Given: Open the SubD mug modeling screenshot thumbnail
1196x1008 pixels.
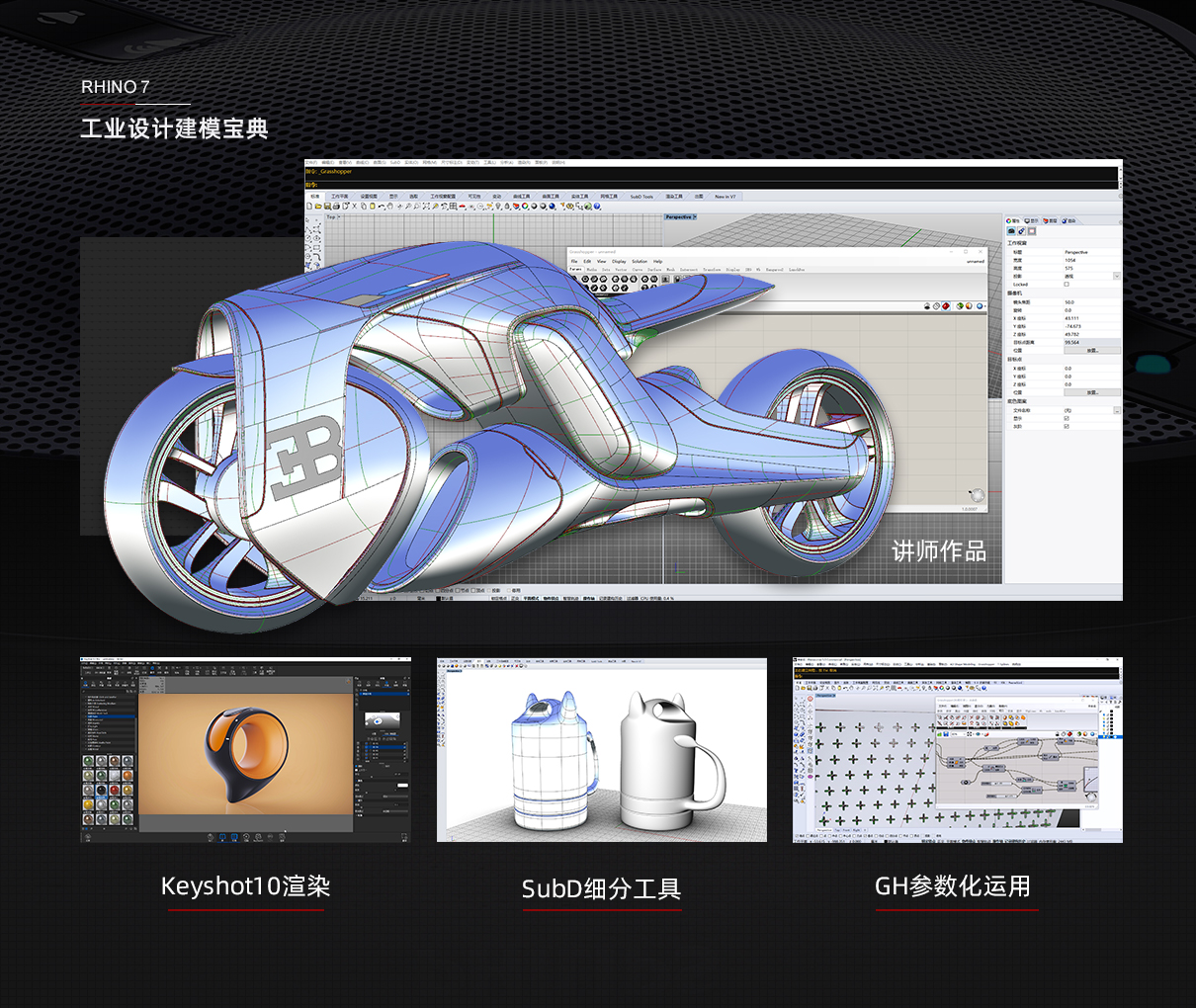Looking at the screenshot, I should 602,750.
